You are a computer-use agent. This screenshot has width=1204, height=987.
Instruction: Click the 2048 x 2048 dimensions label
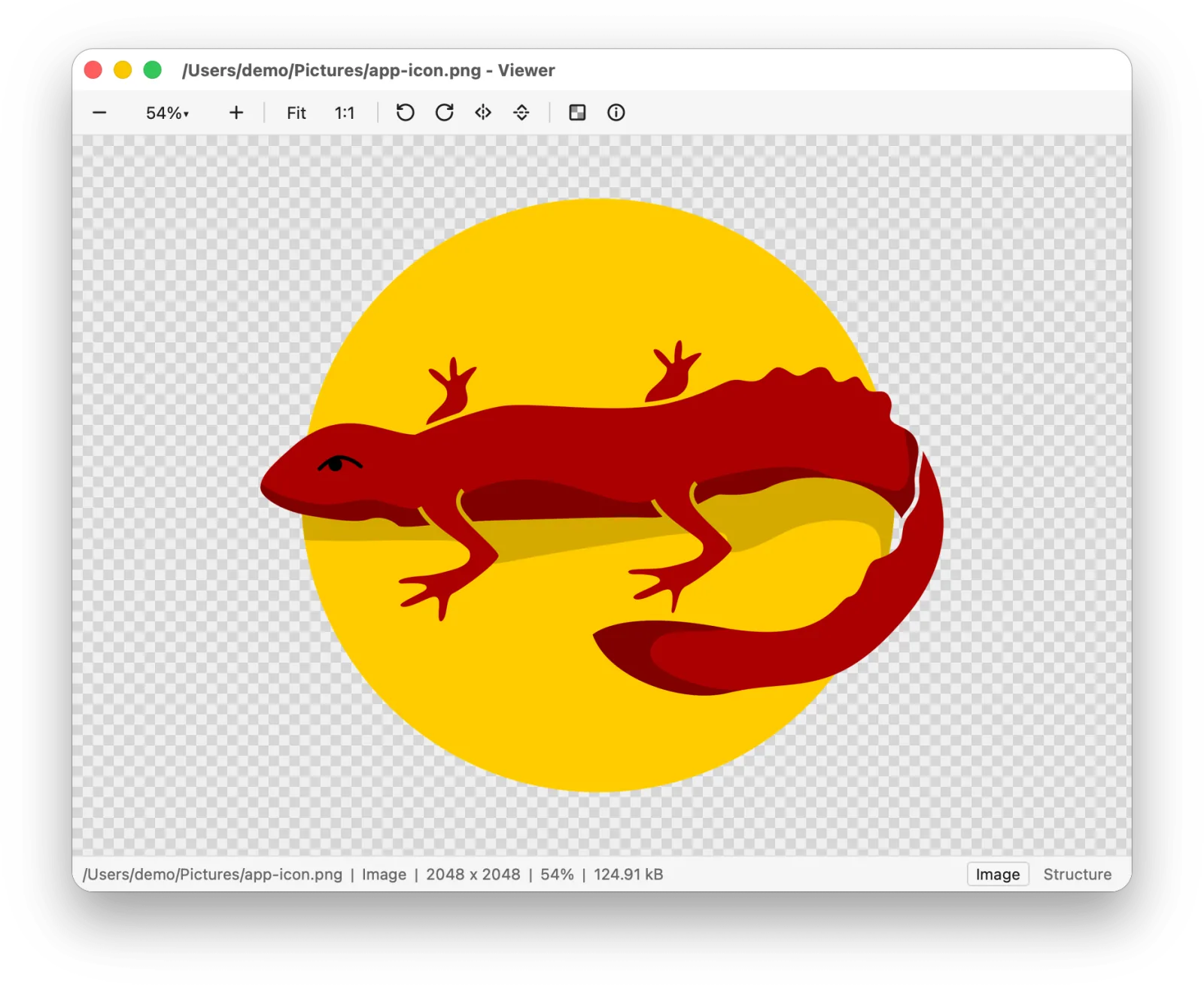(473, 874)
